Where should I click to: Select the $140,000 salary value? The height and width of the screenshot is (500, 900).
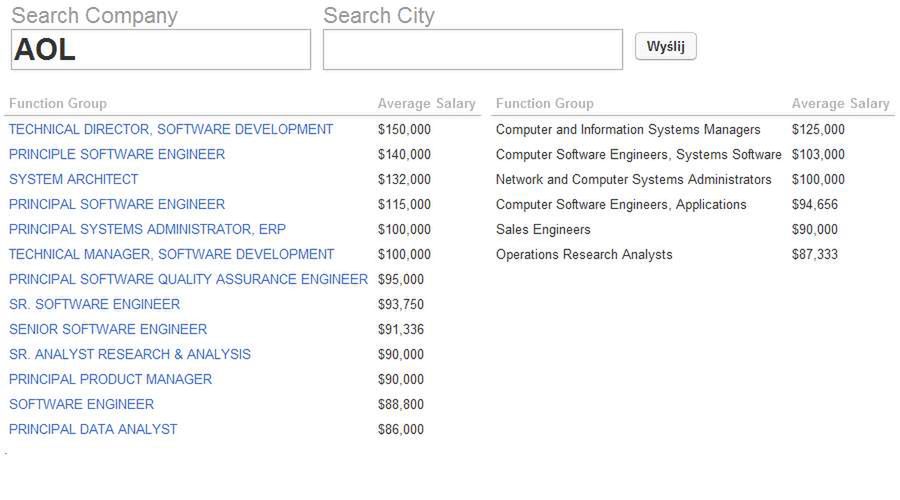point(404,154)
